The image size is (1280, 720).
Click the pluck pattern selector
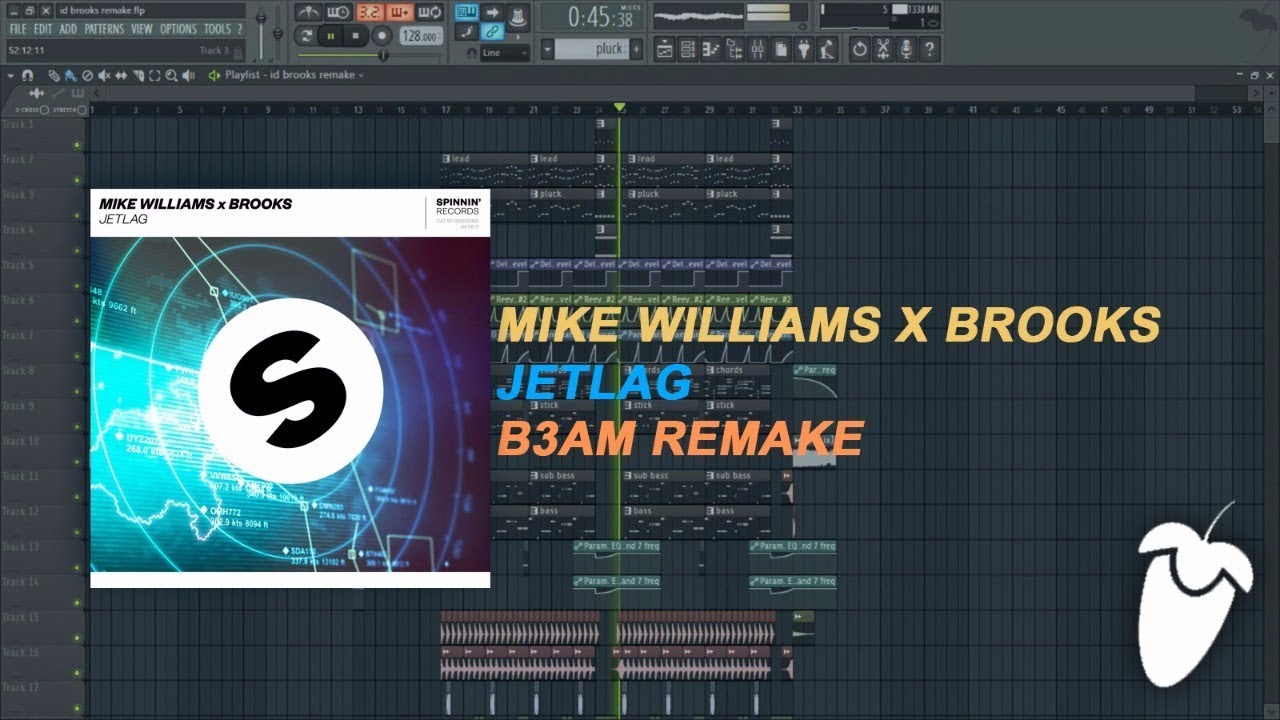592,49
